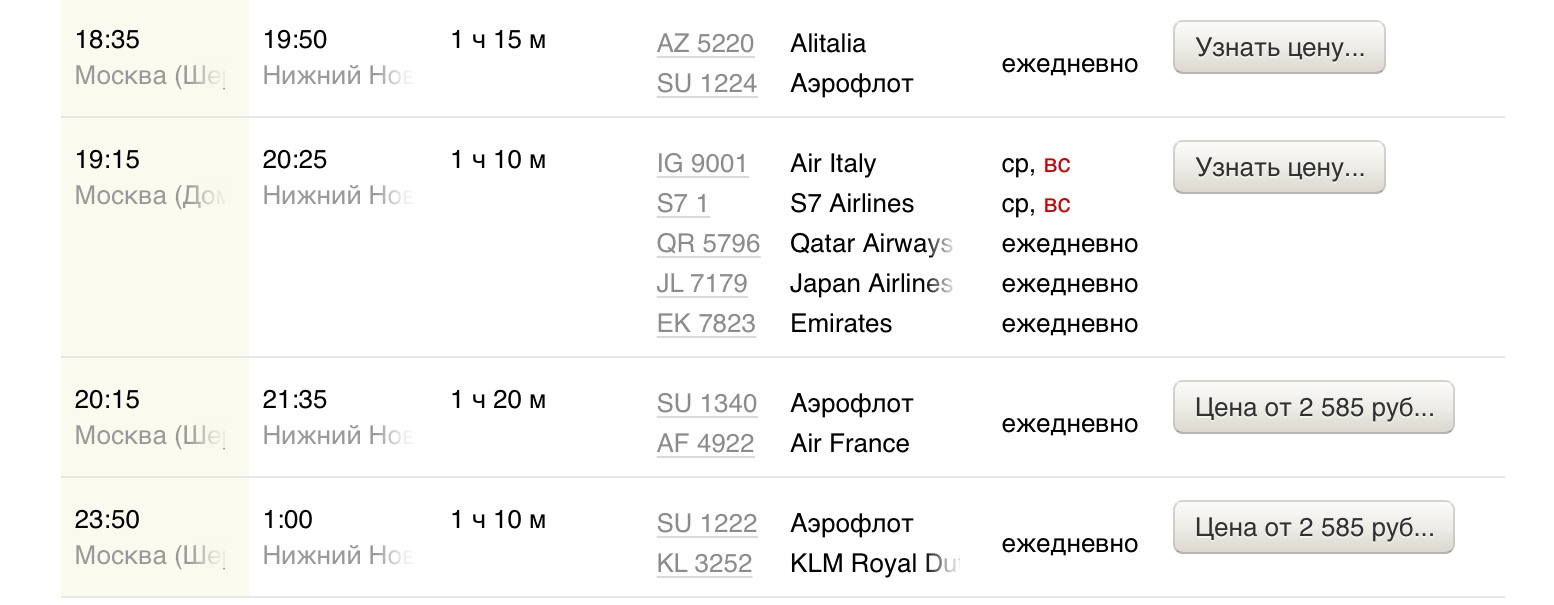Select the 19:15 departure time cell

[x=107, y=160]
